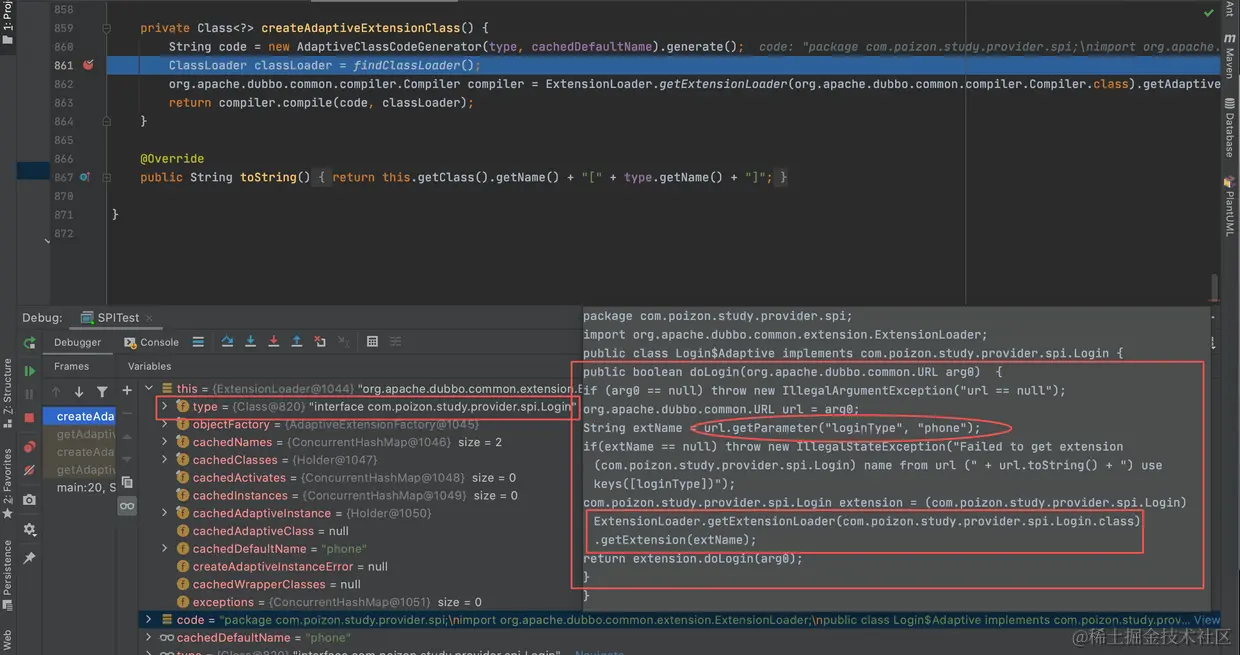This screenshot has width=1240, height=655.
Task: Step over the current line
Action: coord(227,342)
